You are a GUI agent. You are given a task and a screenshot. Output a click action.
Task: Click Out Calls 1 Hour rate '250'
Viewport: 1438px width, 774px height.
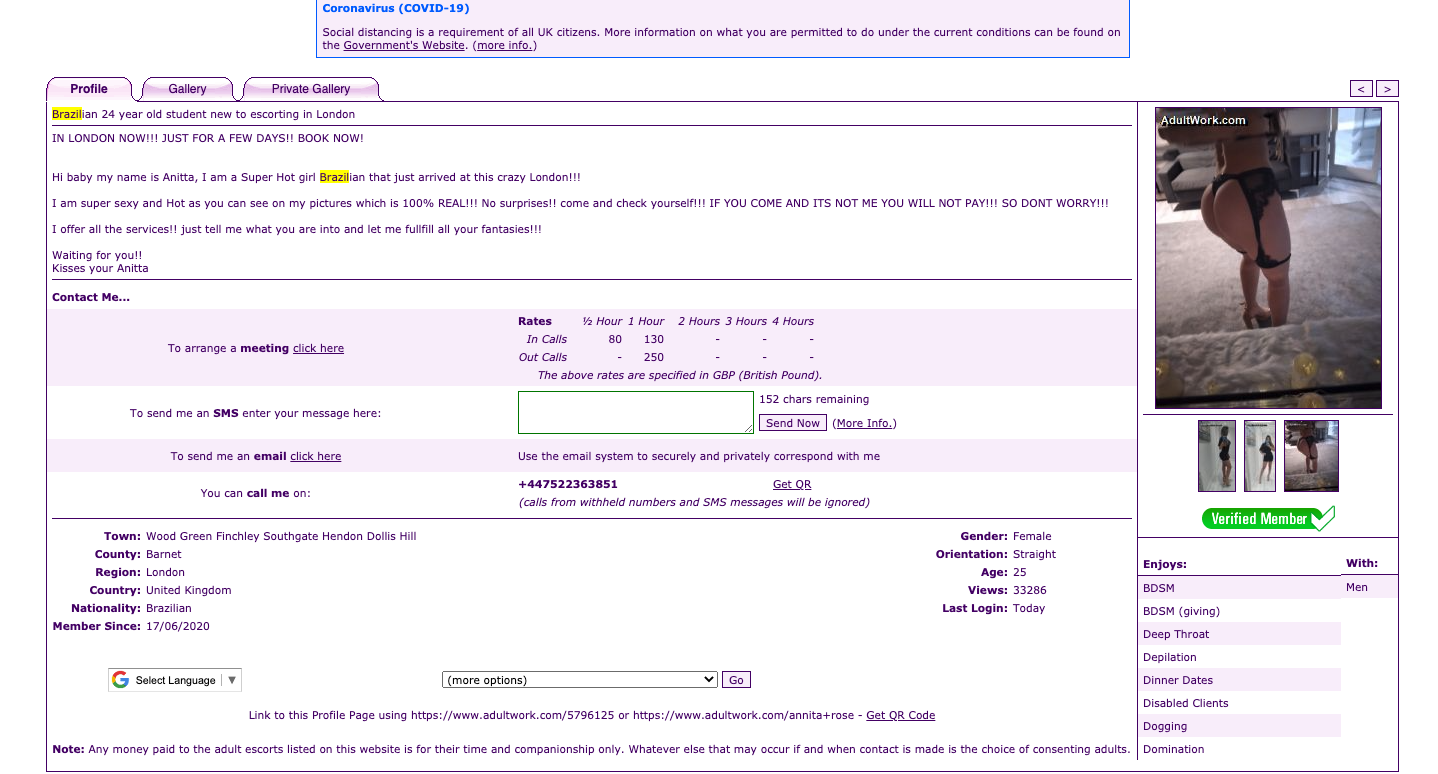pos(654,357)
